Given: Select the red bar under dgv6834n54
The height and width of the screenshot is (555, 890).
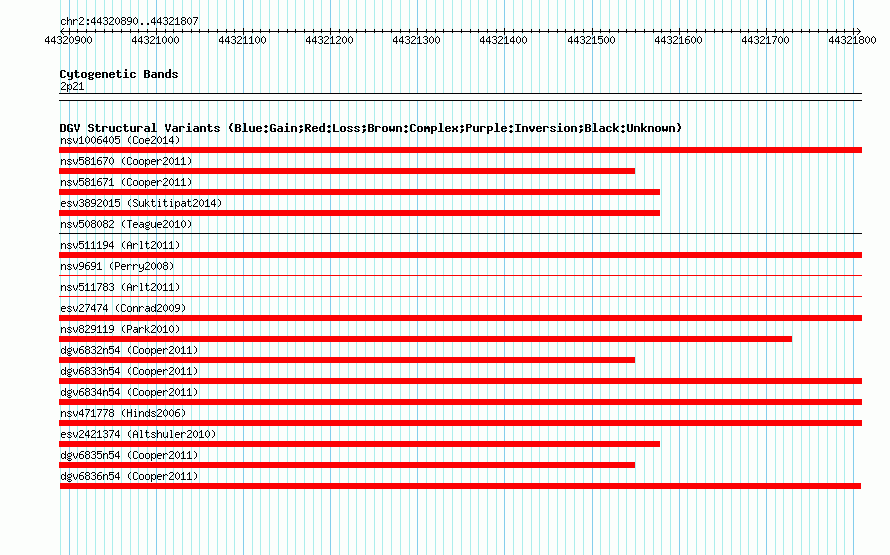Looking at the screenshot, I should 460,402.
